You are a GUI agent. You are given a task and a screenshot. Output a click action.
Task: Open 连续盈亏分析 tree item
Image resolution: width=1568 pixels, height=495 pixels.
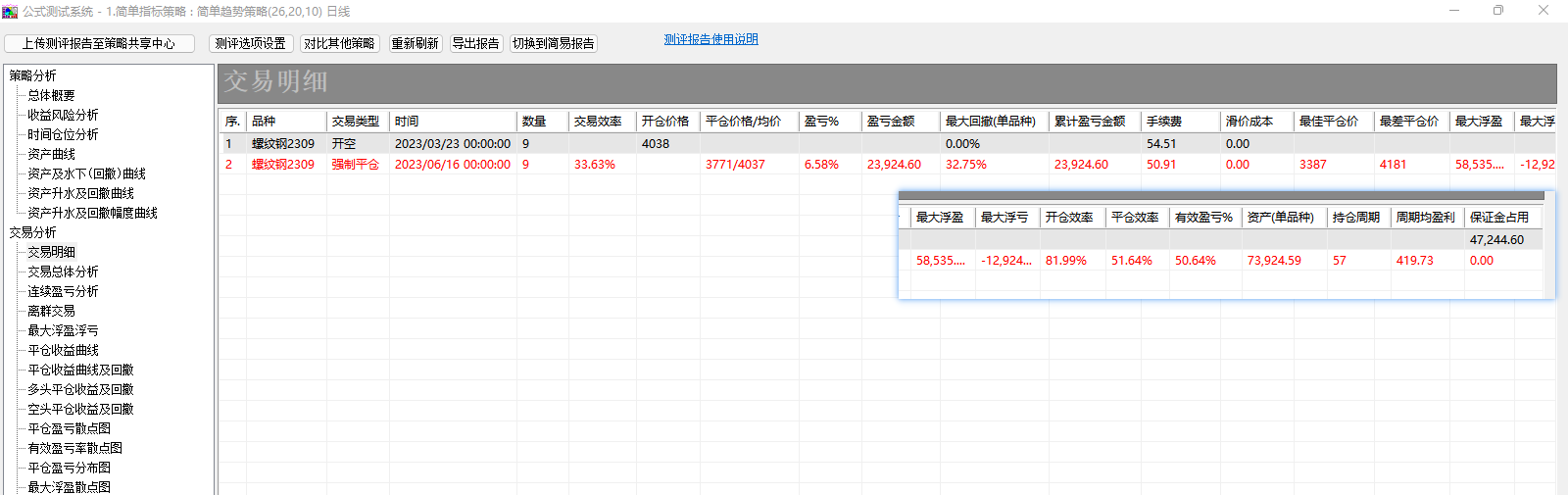pyautogui.click(x=63, y=291)
